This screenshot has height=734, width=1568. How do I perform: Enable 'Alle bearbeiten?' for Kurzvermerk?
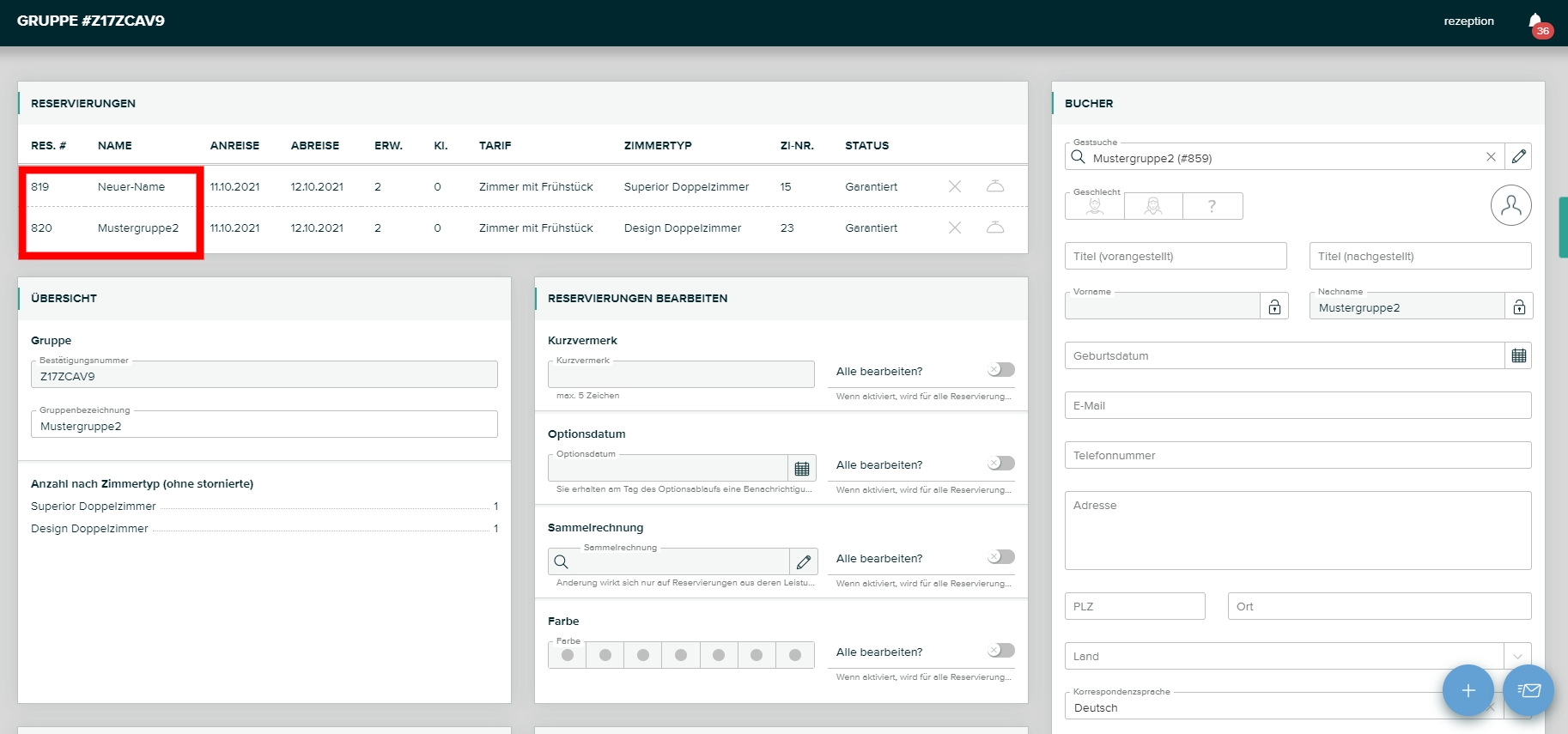1000,370
